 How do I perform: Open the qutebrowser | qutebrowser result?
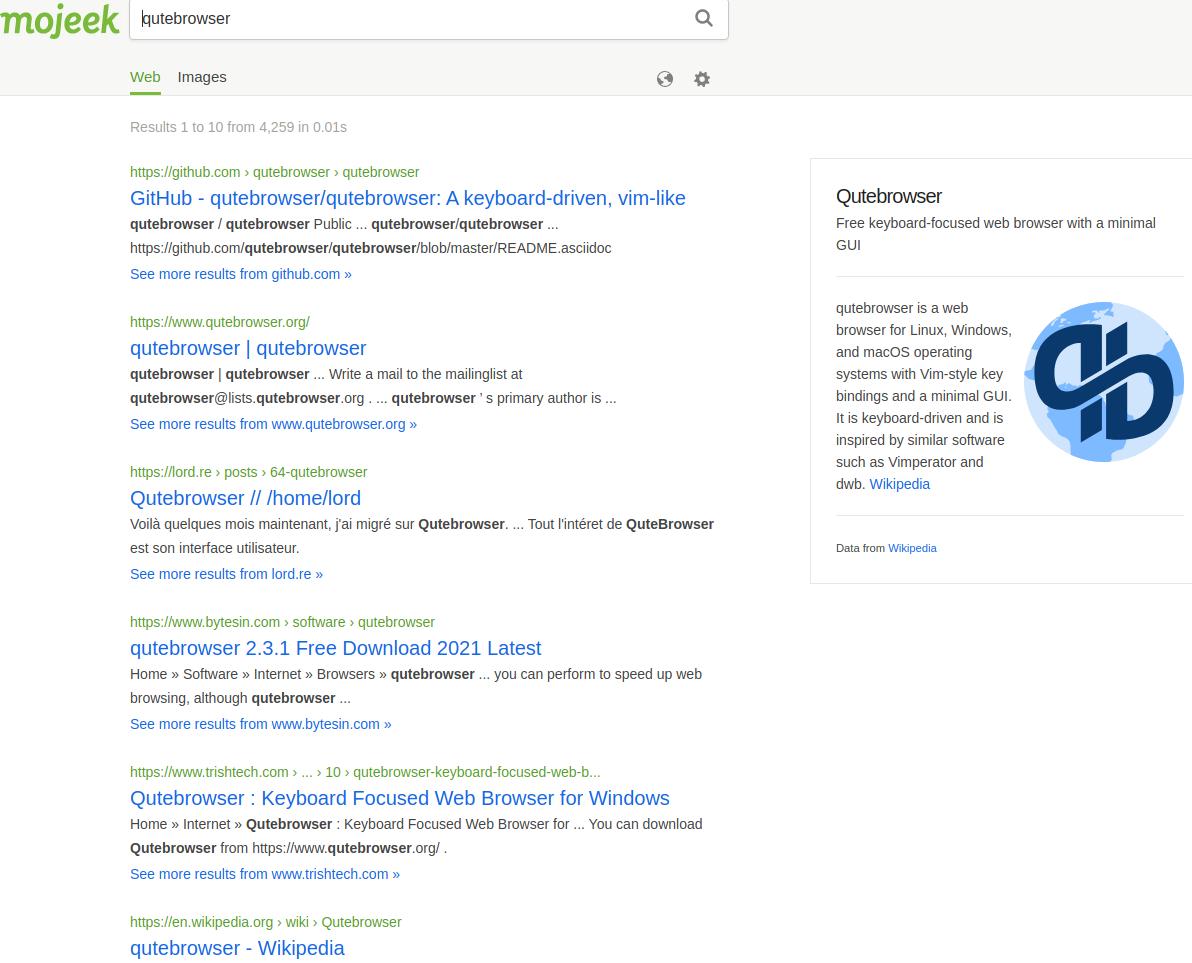click(x=248, y=348)
